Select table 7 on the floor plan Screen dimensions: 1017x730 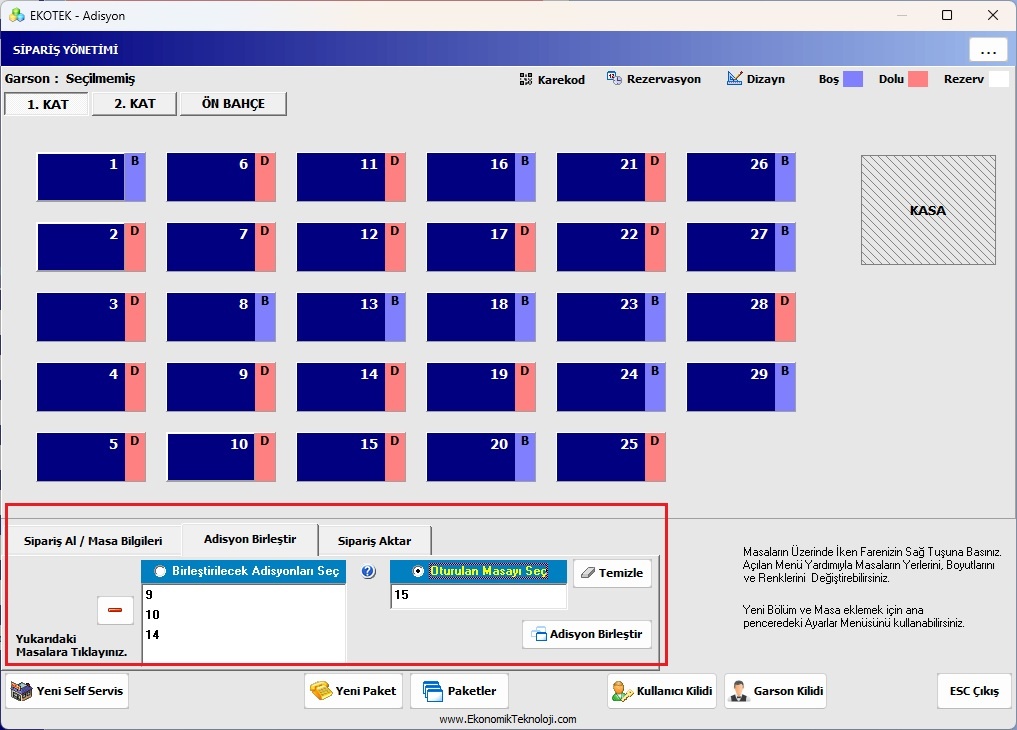(x=221, y=248)
